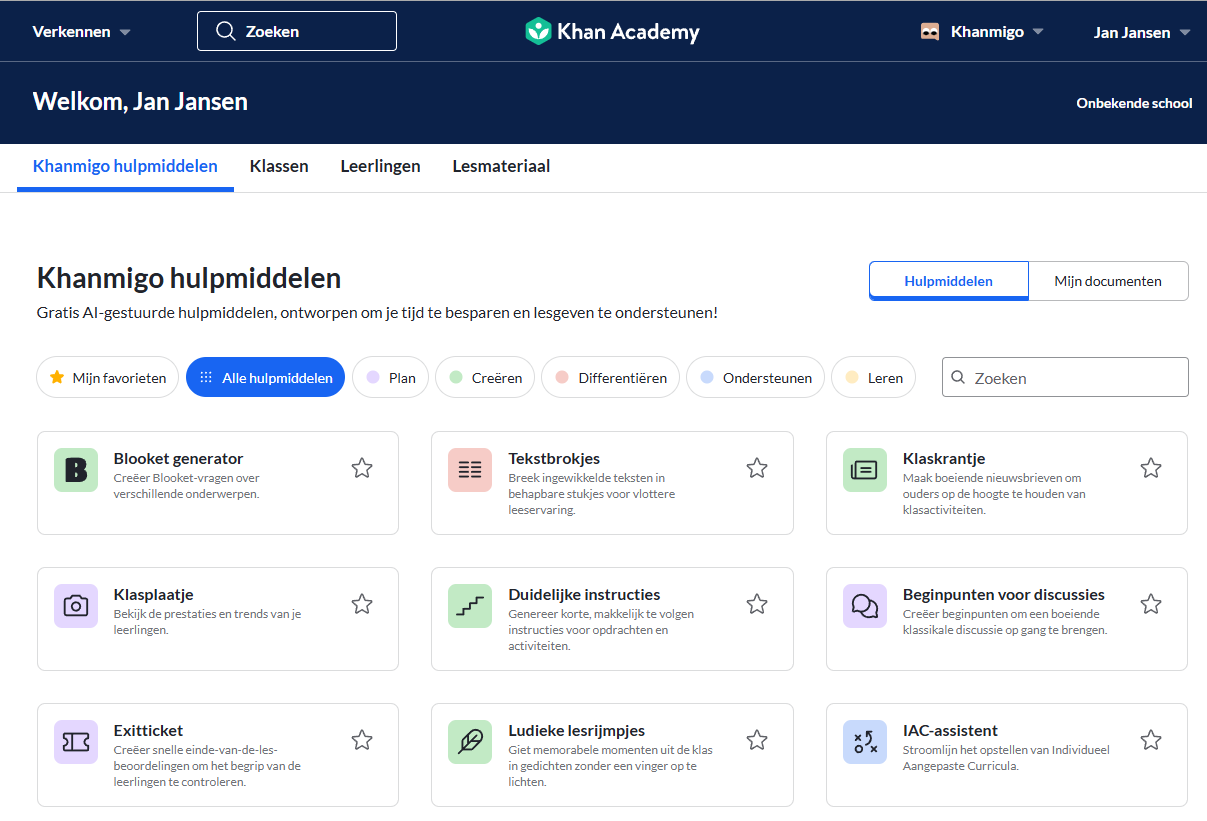
Task: Open the Blooket generator tool icon
Action: click(76, 470)
